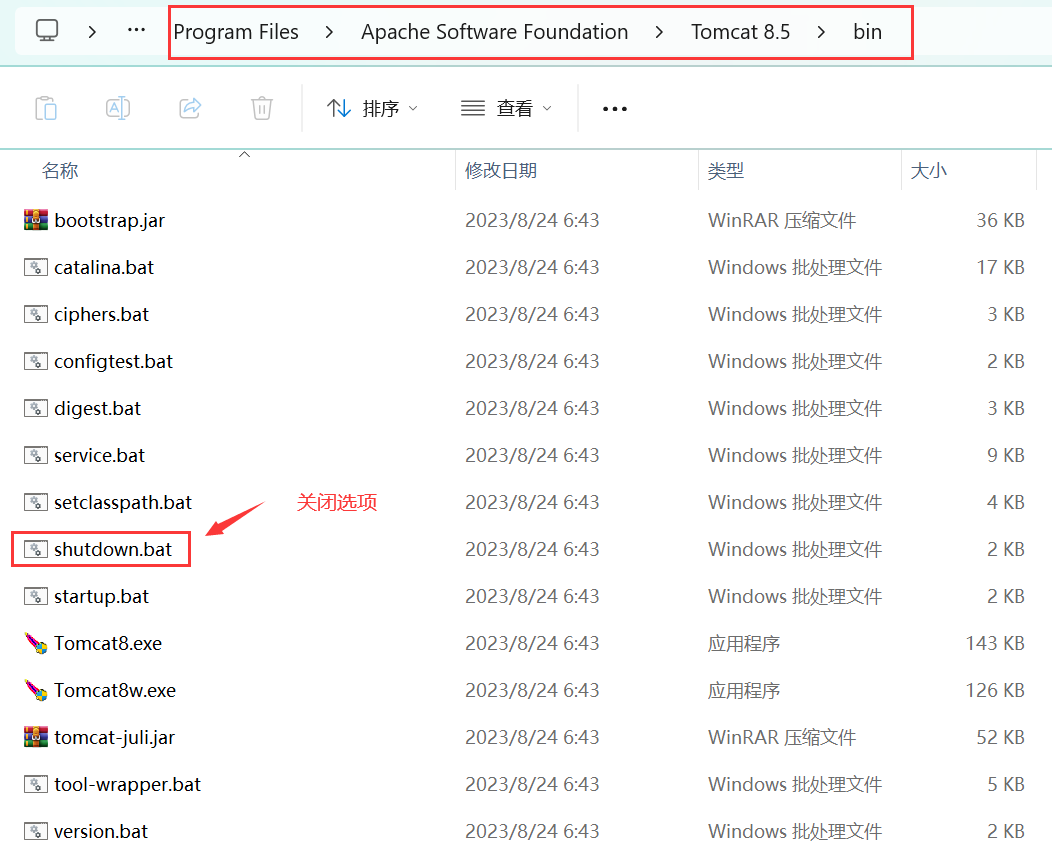Image resolution: width=1052 pixels, height=855 pixels.
Task: Select the file name digest.bat
Action: click(97, 408)
